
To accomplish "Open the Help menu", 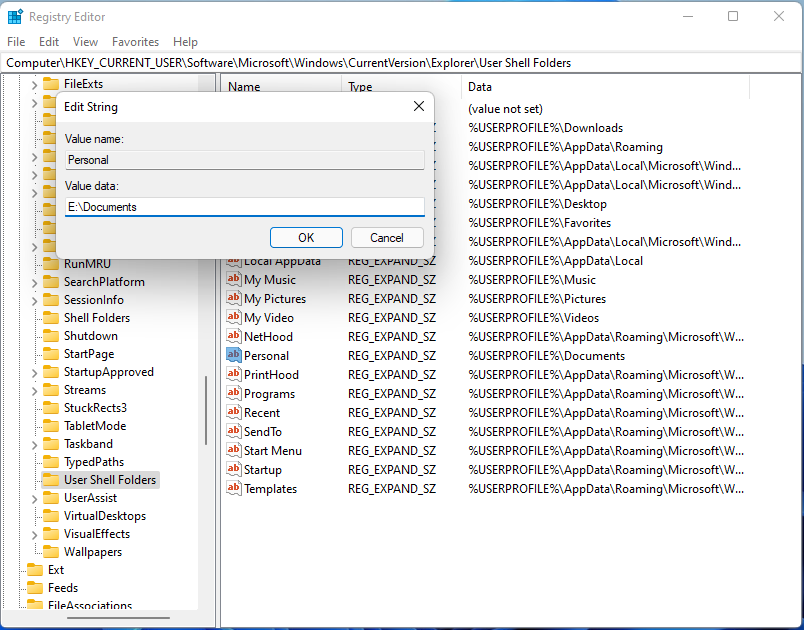I will (185, 42).
